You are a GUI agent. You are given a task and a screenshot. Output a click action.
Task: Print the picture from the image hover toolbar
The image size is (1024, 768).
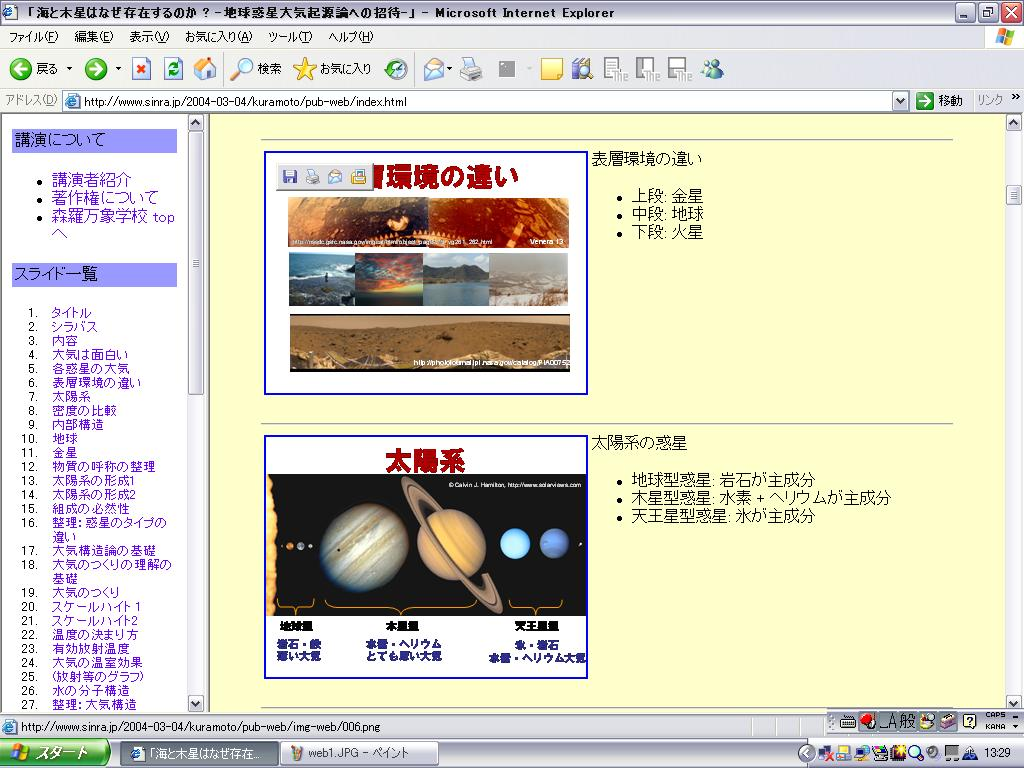312,177
